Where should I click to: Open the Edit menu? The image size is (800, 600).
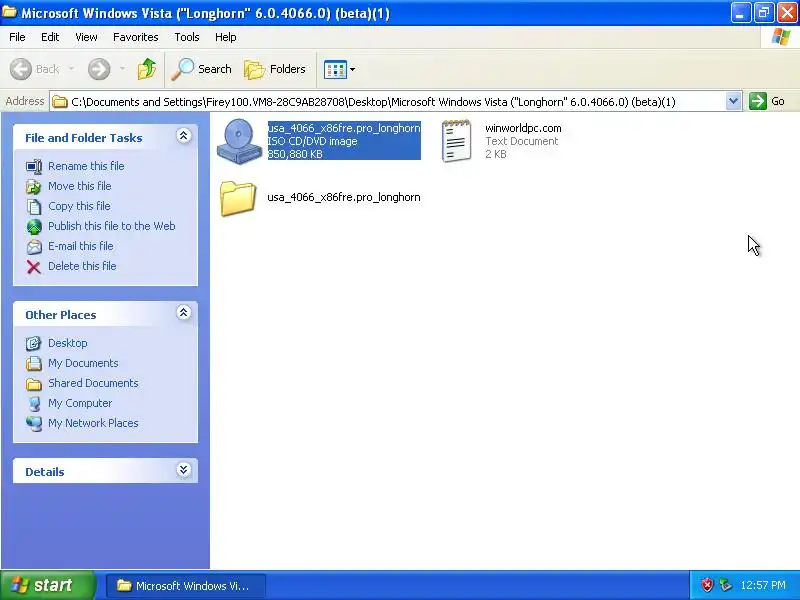(50, 37)
